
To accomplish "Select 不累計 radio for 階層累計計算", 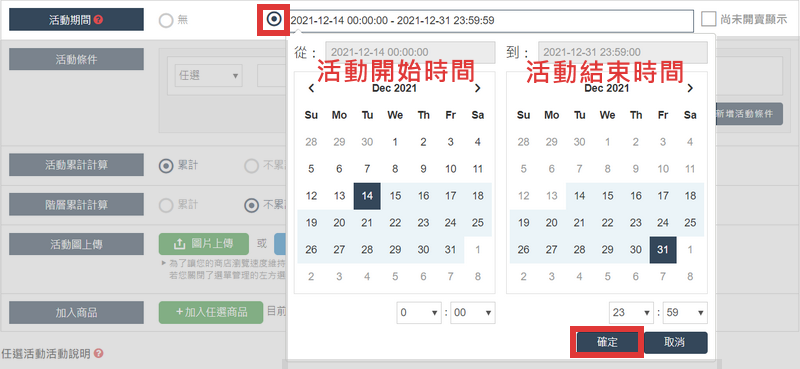I will [252, 205].
